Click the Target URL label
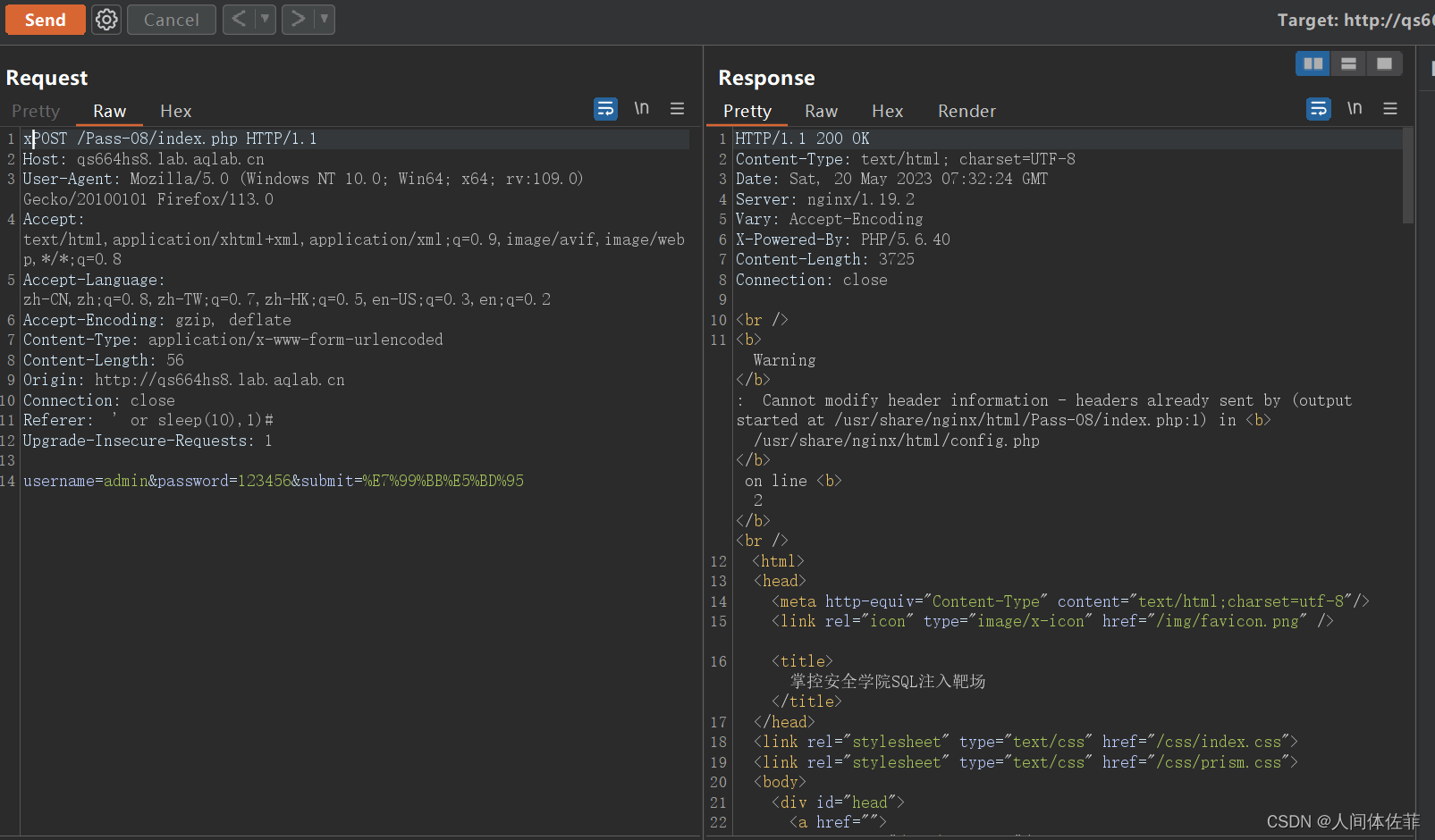Viewport: 1435px width, 840px height. point(1355,20)
